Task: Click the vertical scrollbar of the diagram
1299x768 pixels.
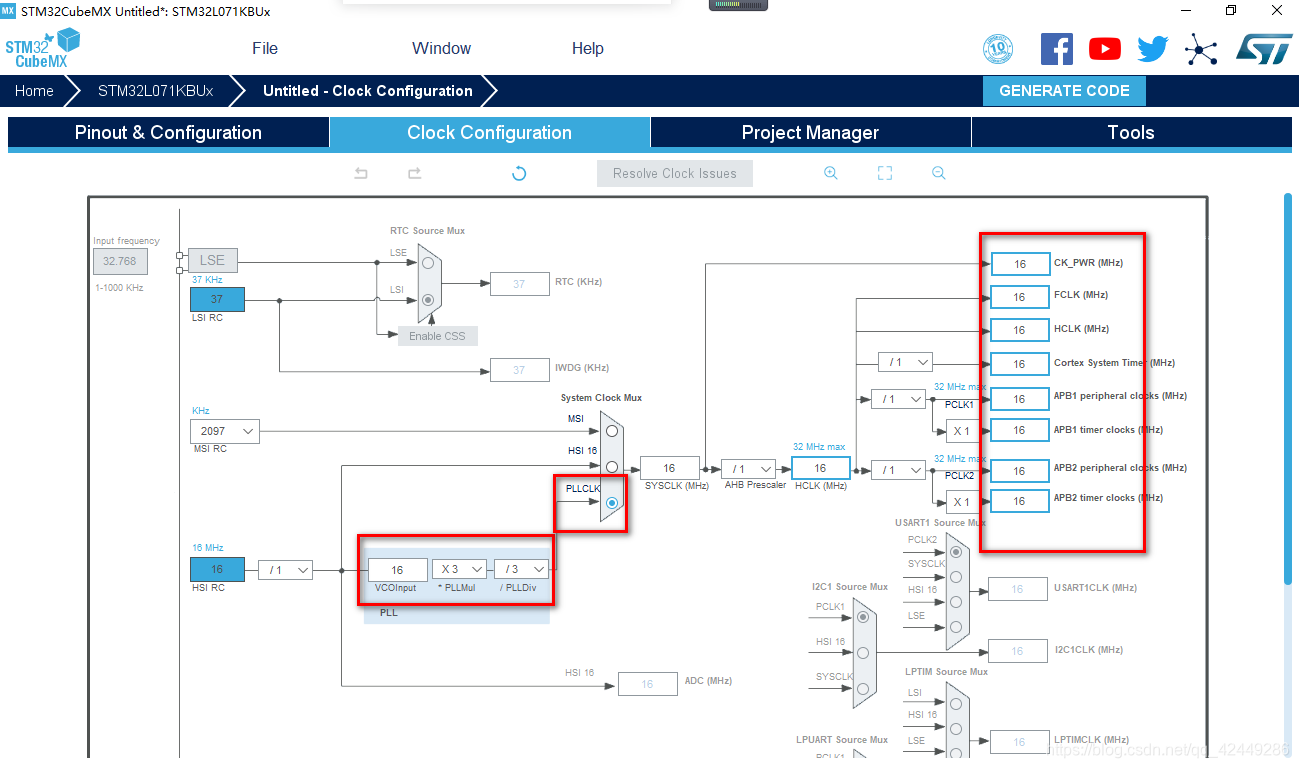Action: pyautogui.click(x=1288, y=388)
